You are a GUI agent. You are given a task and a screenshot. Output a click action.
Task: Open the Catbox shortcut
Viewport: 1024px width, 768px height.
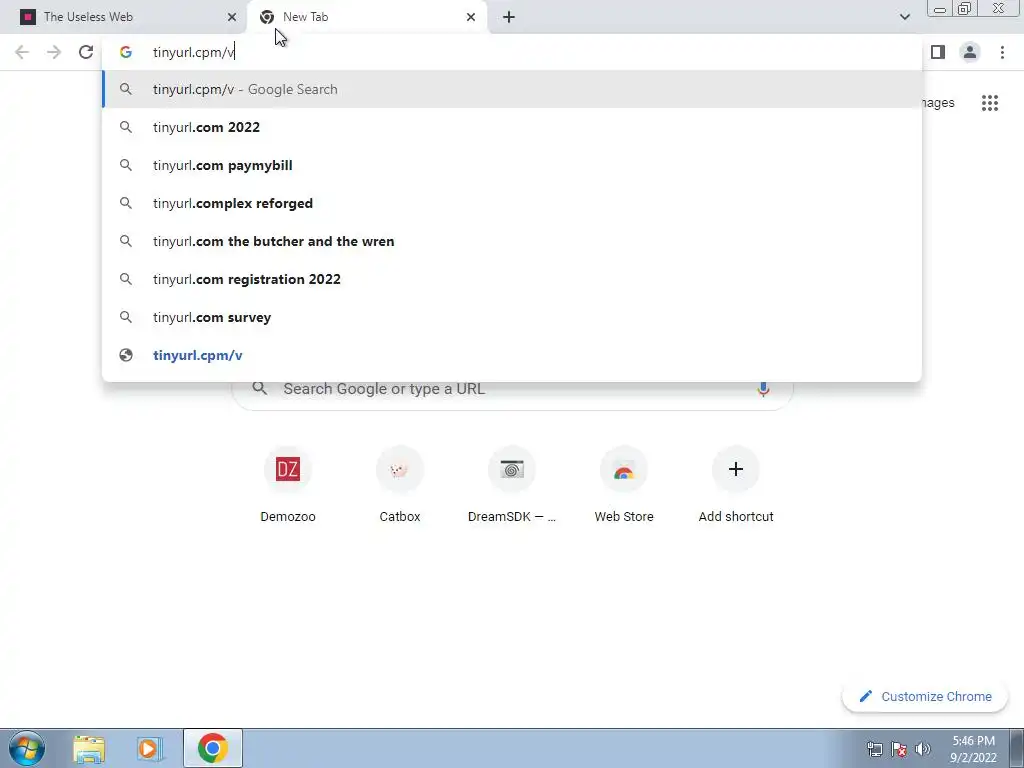pyautogui.click(x=400, y=485)
